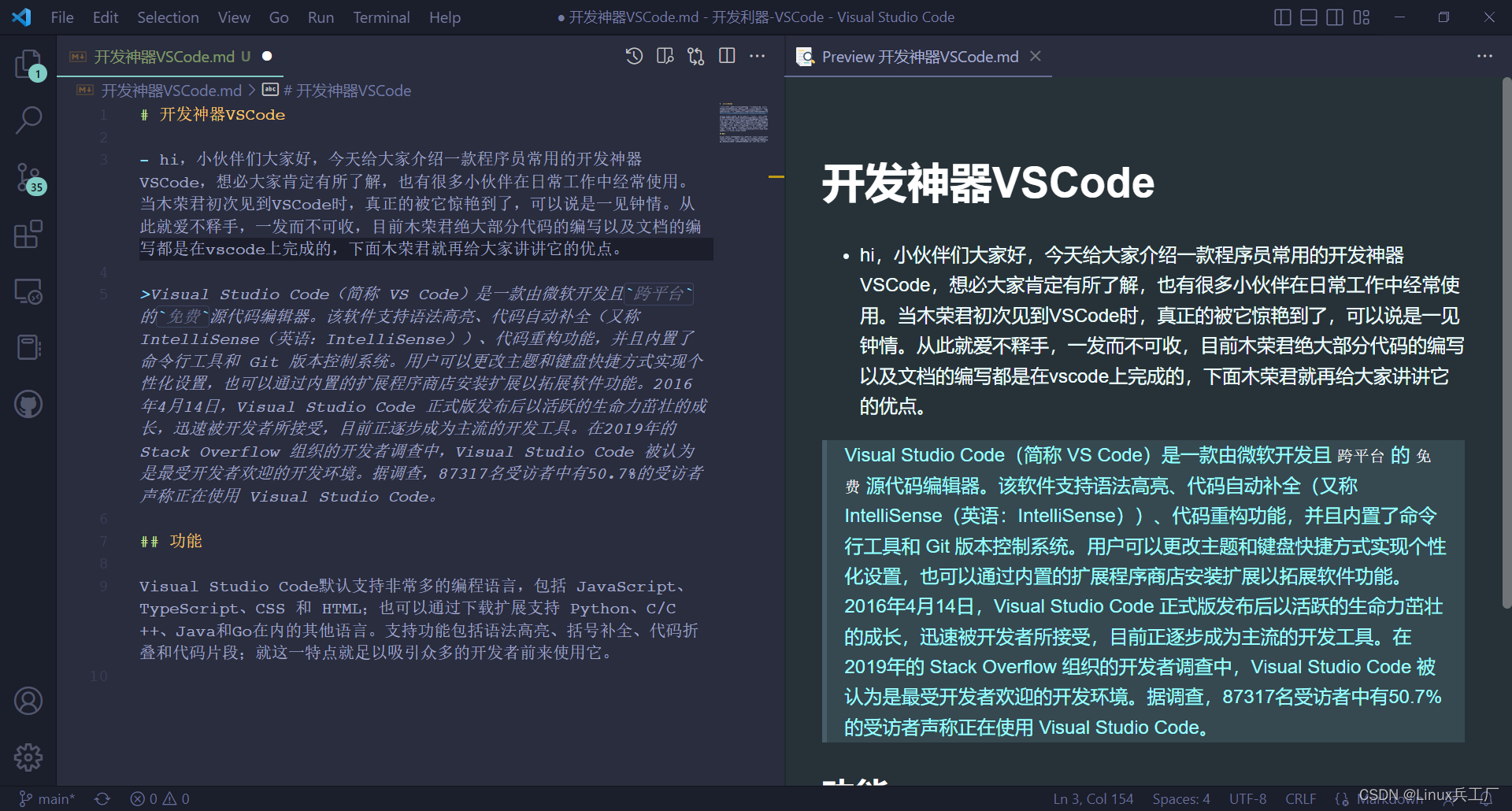Image resolution: width=1512 pixels, height=811 pixels.
Task: Toggle Primary Side Bar layout button
Action: click(1283, 17)
